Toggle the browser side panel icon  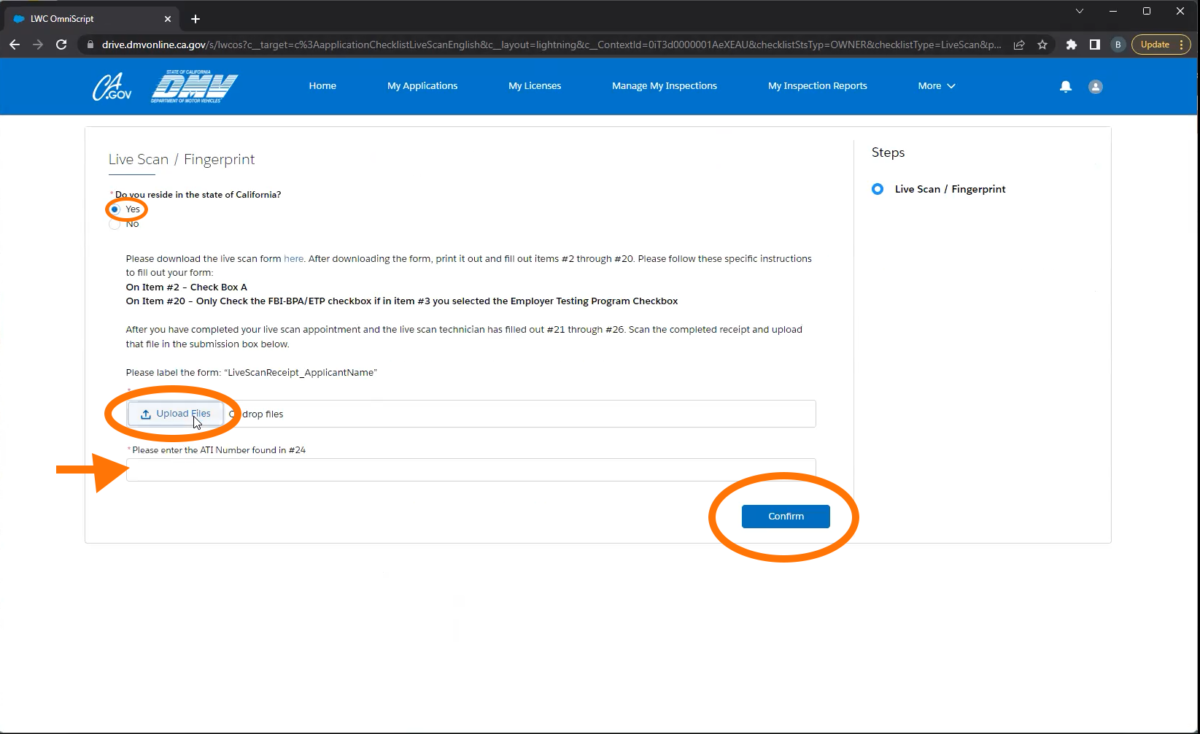tap(1095, 45)
